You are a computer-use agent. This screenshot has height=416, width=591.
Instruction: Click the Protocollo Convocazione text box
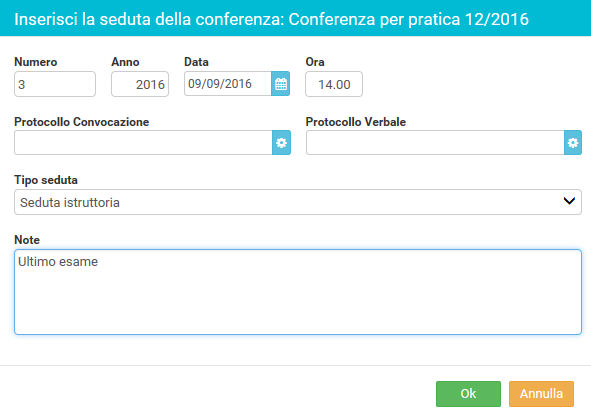(x=143, y=142)
